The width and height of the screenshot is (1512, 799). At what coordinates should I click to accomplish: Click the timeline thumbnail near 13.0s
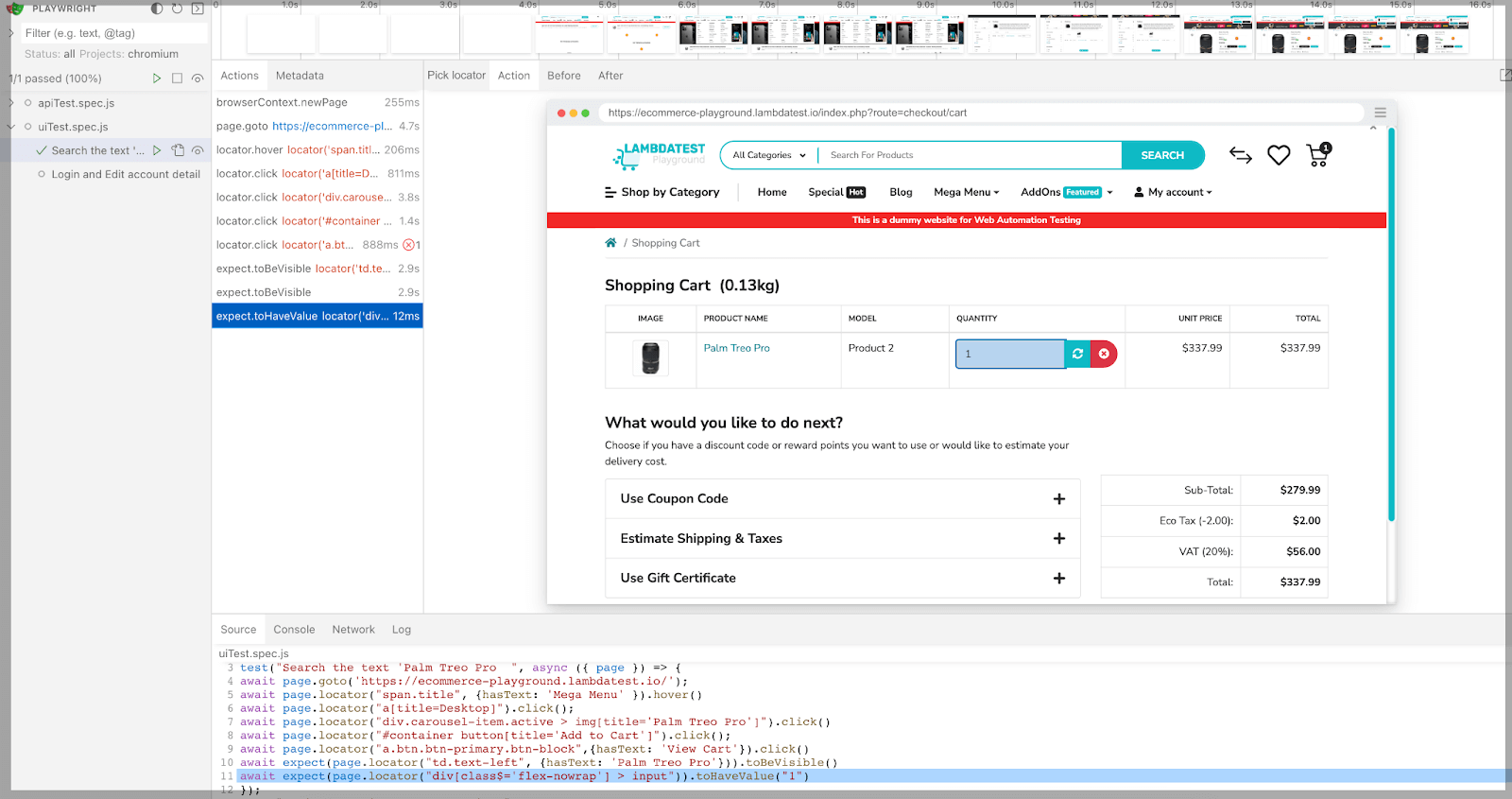tap(1218, 36)
